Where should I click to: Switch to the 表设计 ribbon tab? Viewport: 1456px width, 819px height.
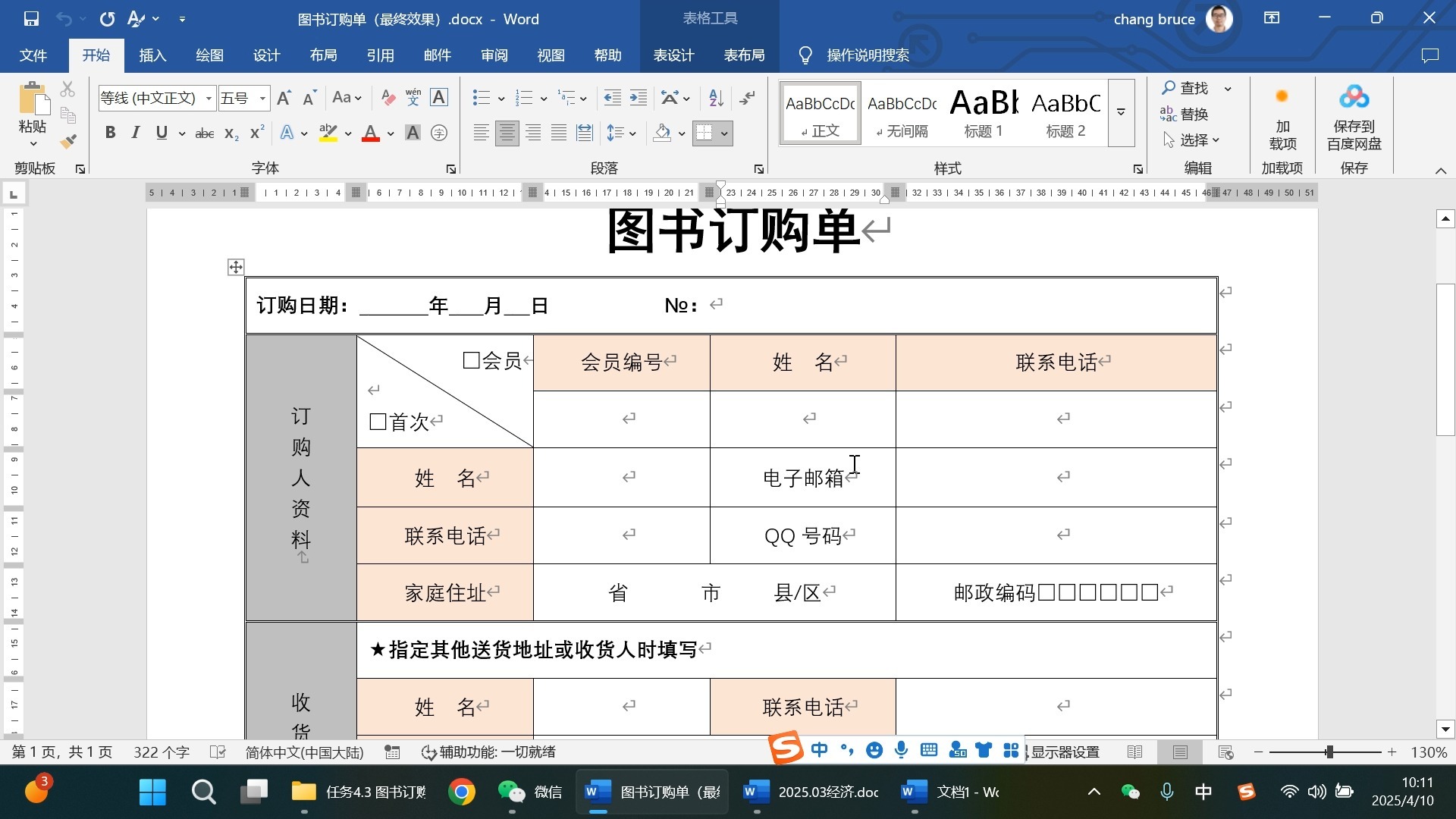(672, 55)
